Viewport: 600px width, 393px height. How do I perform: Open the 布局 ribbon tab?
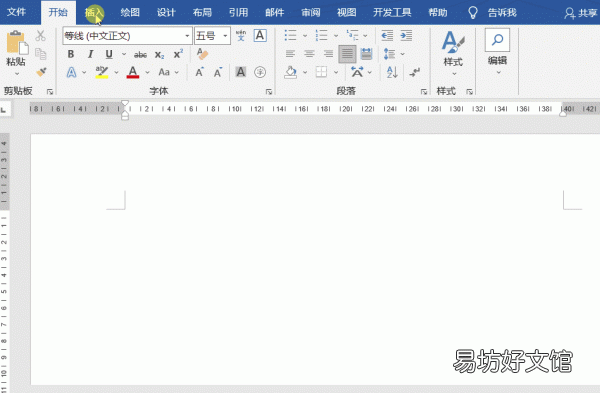(x=202, y=13)
